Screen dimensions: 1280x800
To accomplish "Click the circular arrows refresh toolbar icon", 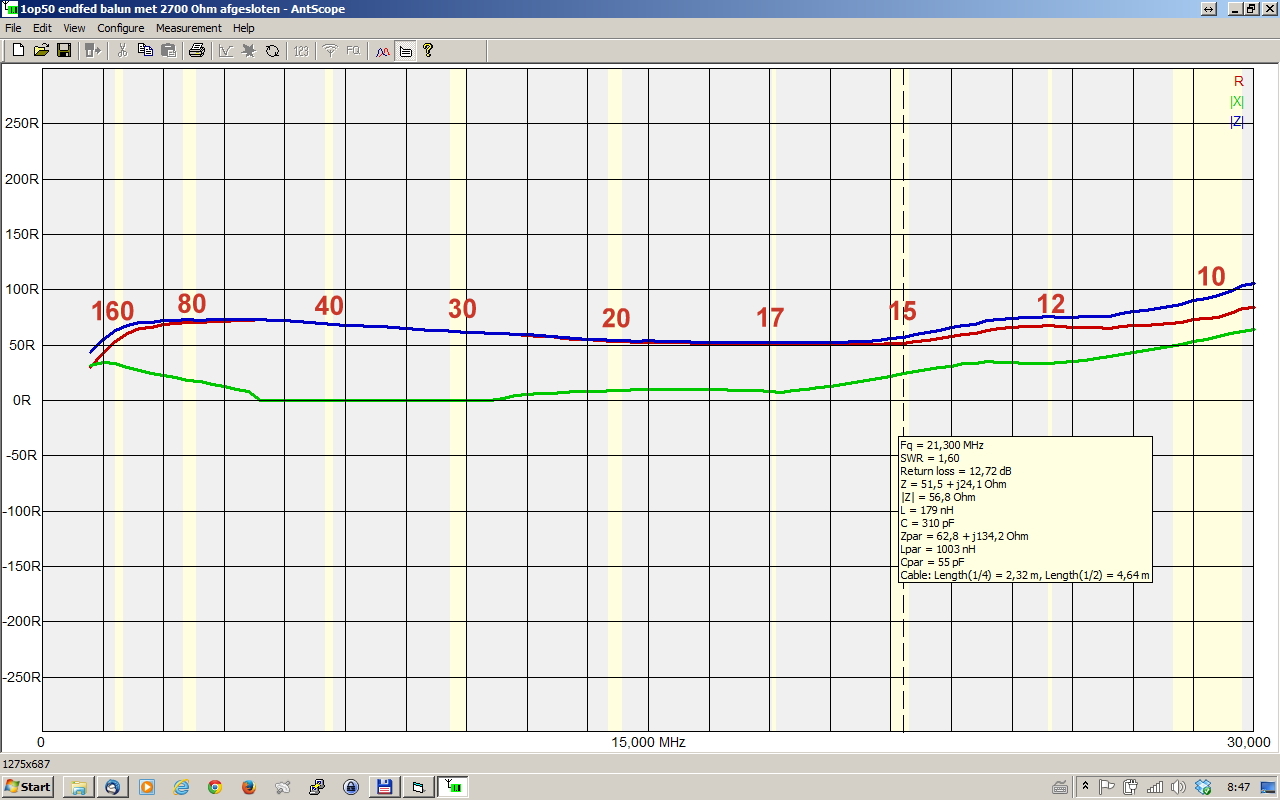I will point(272,50).
